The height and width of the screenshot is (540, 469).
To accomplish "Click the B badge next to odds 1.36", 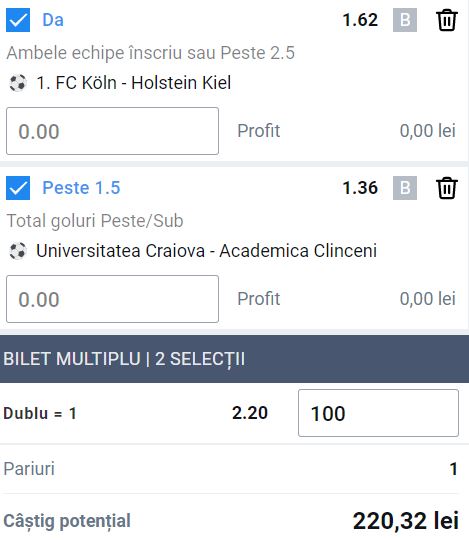I will (405, 188).
